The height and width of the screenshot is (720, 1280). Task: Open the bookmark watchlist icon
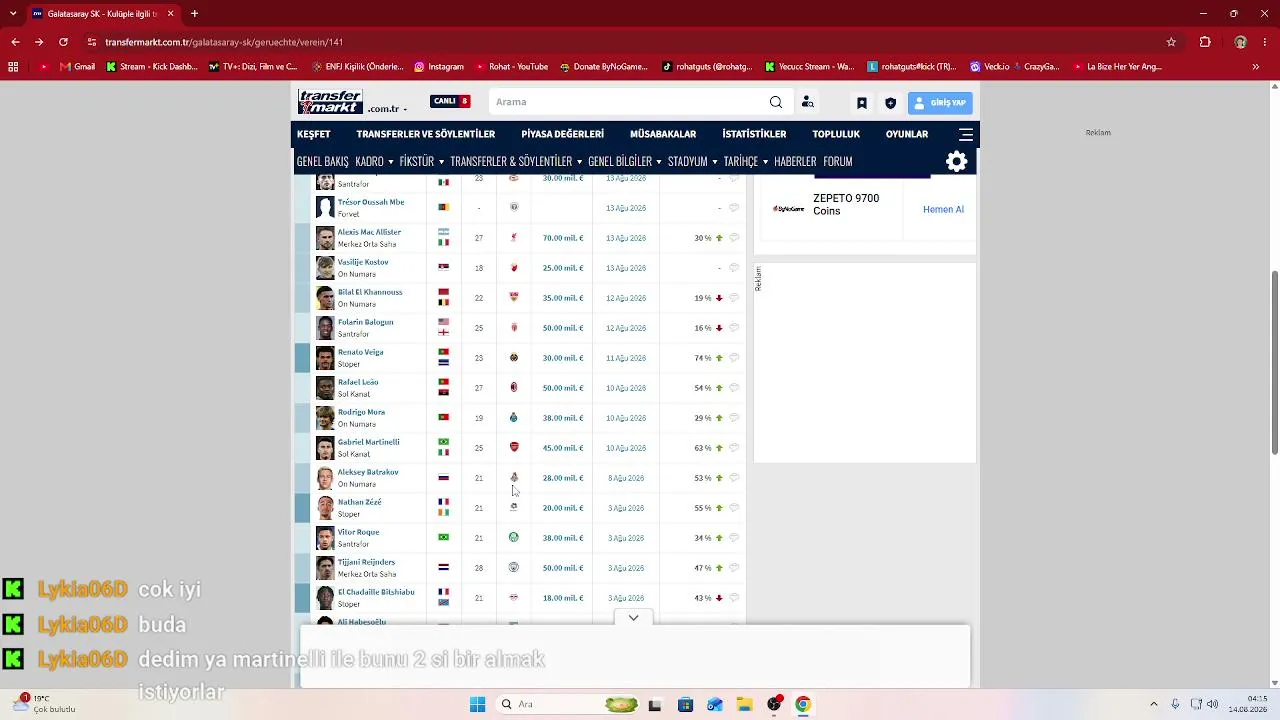pos(861,103)
